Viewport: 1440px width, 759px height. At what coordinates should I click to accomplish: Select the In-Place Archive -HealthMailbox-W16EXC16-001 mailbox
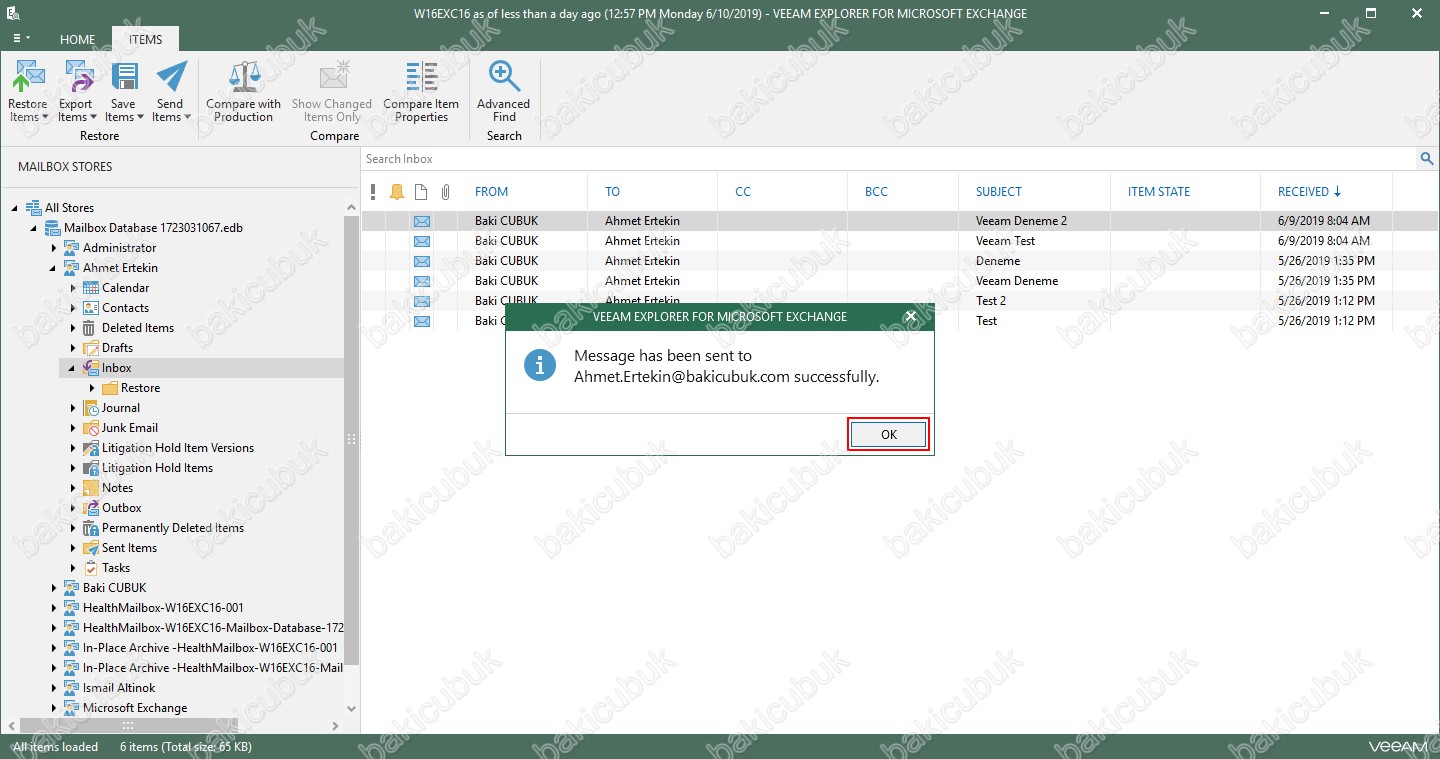(210, 648)
